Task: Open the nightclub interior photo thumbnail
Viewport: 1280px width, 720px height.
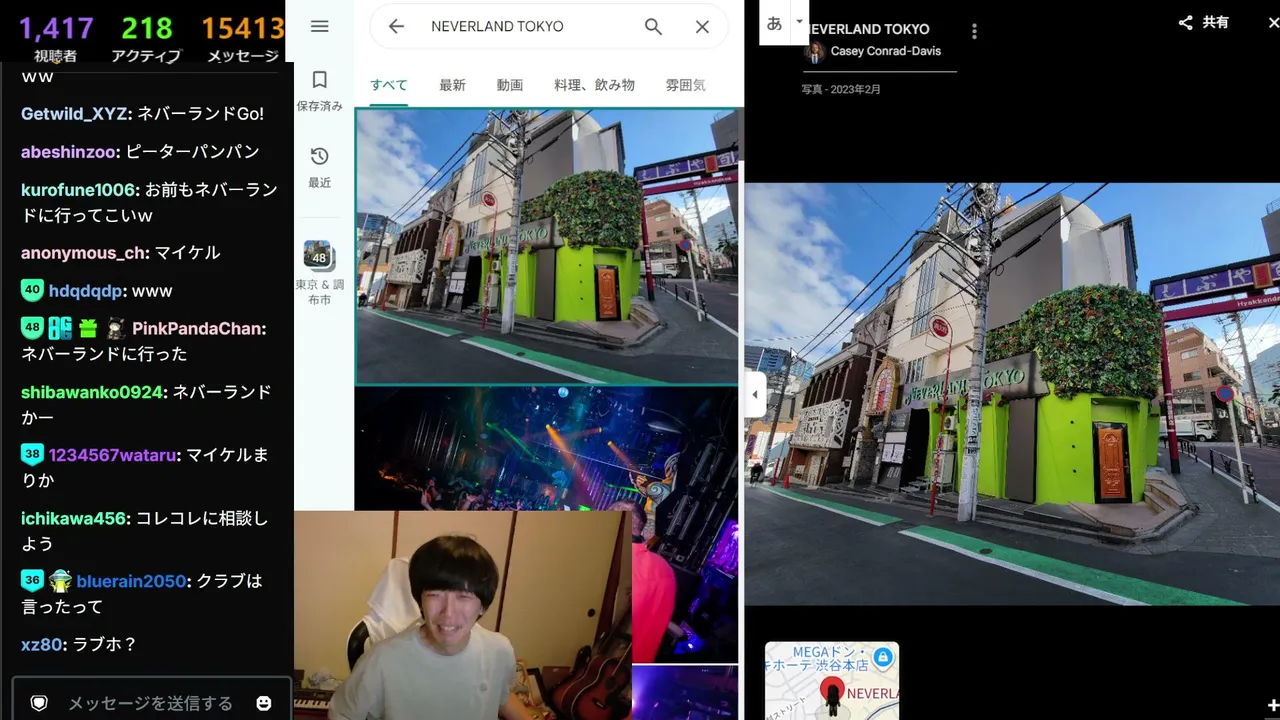Action: pyautogui.click(x=546, y=449)
